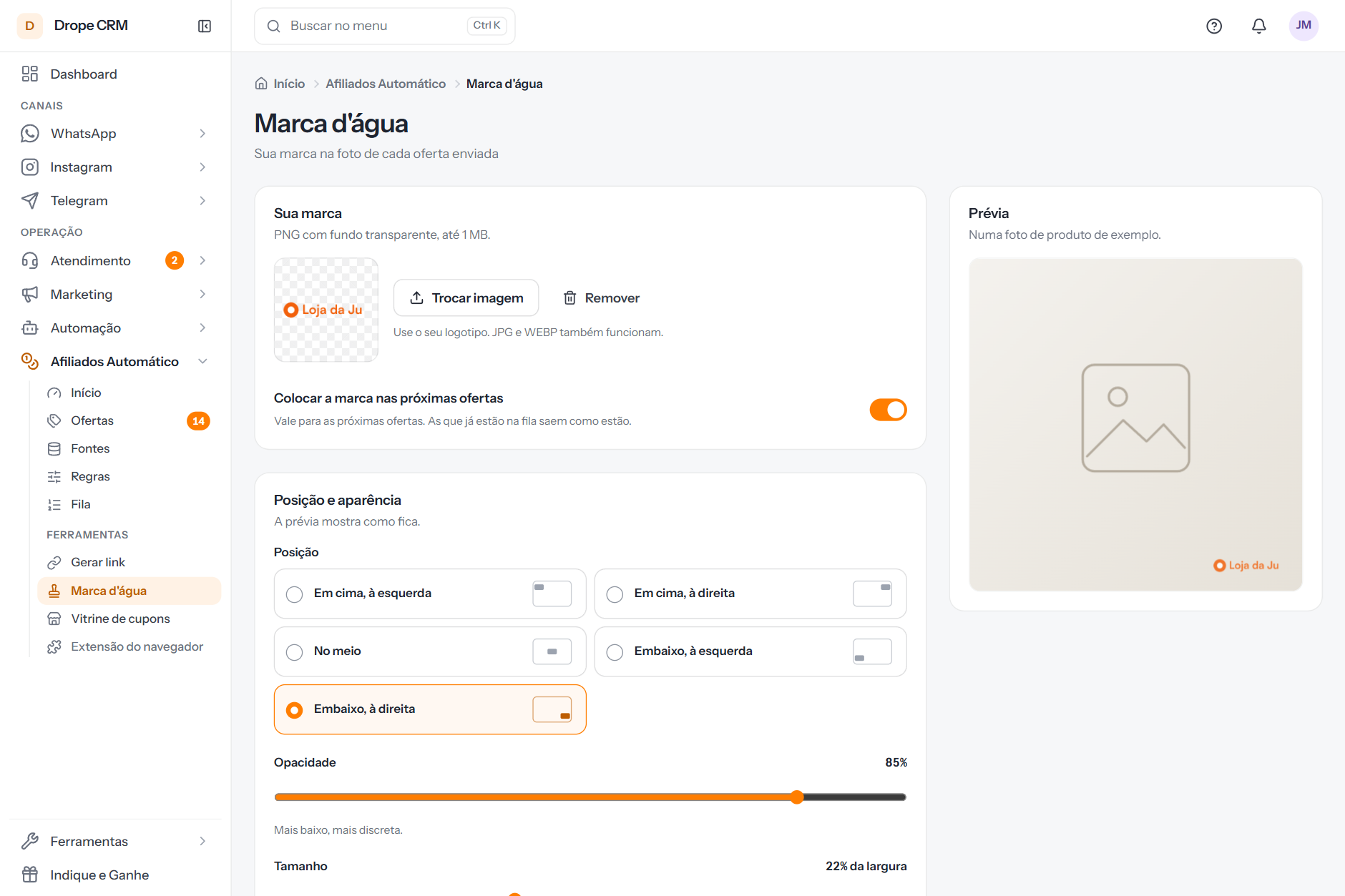The width and height of the screenshot is (1345, 896).
Task: Click the Trocar imagem button
Action: 466,297
